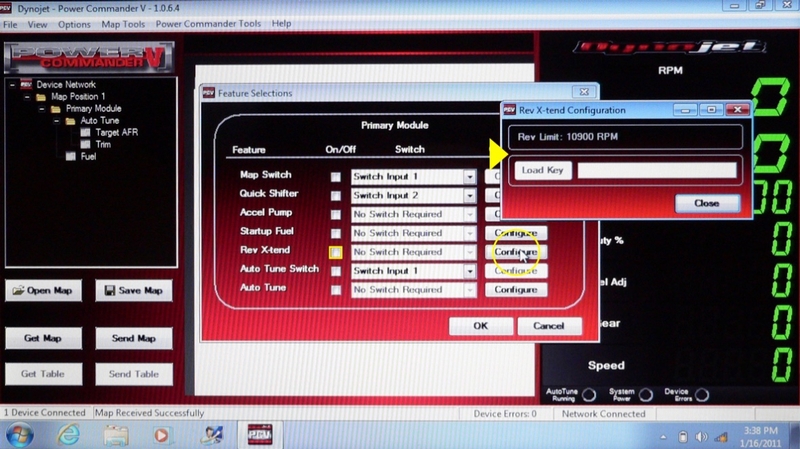
Task: Open the Power Commander Tools menu
Action: click(210, 23)
